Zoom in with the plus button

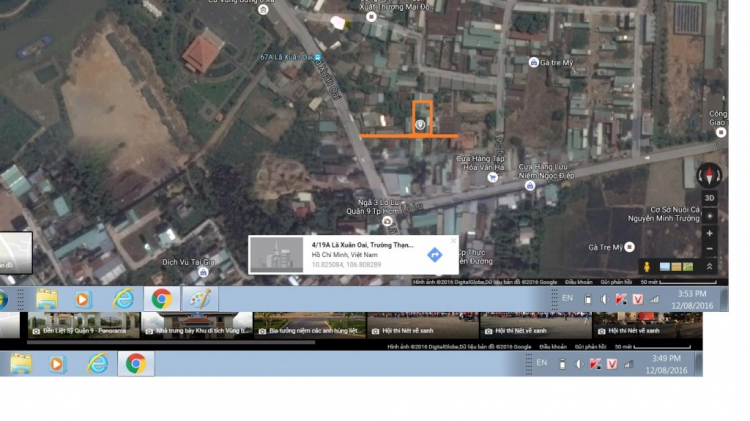tap(709, 233)
